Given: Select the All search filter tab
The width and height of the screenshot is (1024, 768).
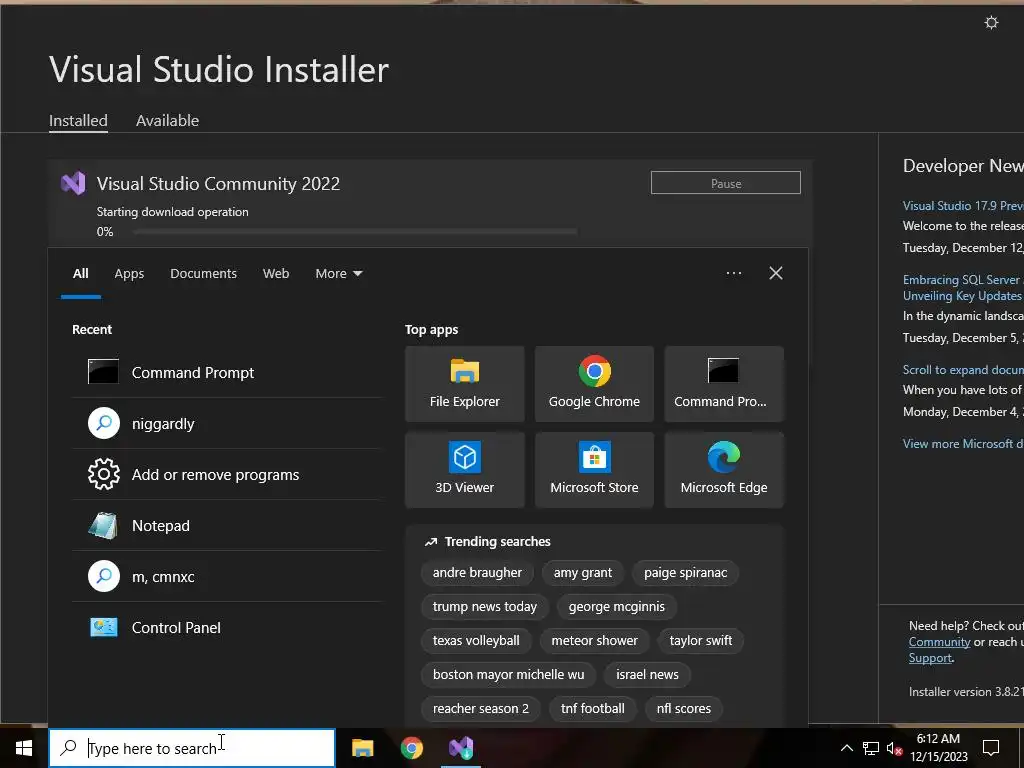Looking at the screenshot, I should pyautogui.click(x=80, y=274).
